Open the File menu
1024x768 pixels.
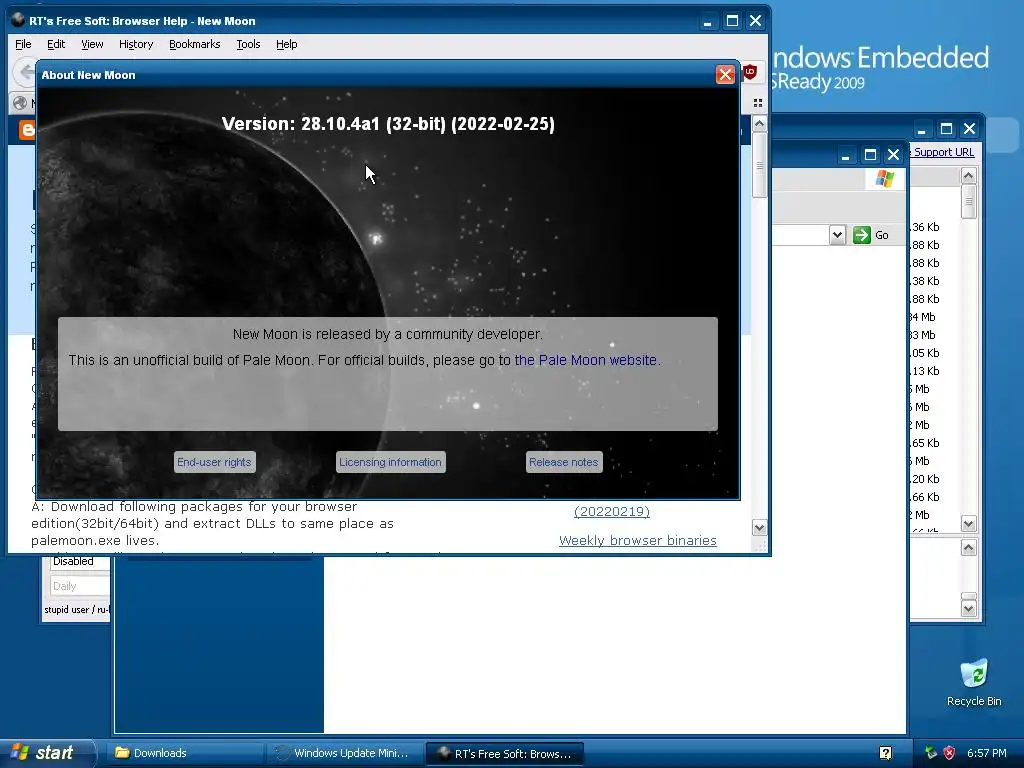pos(23,44)
